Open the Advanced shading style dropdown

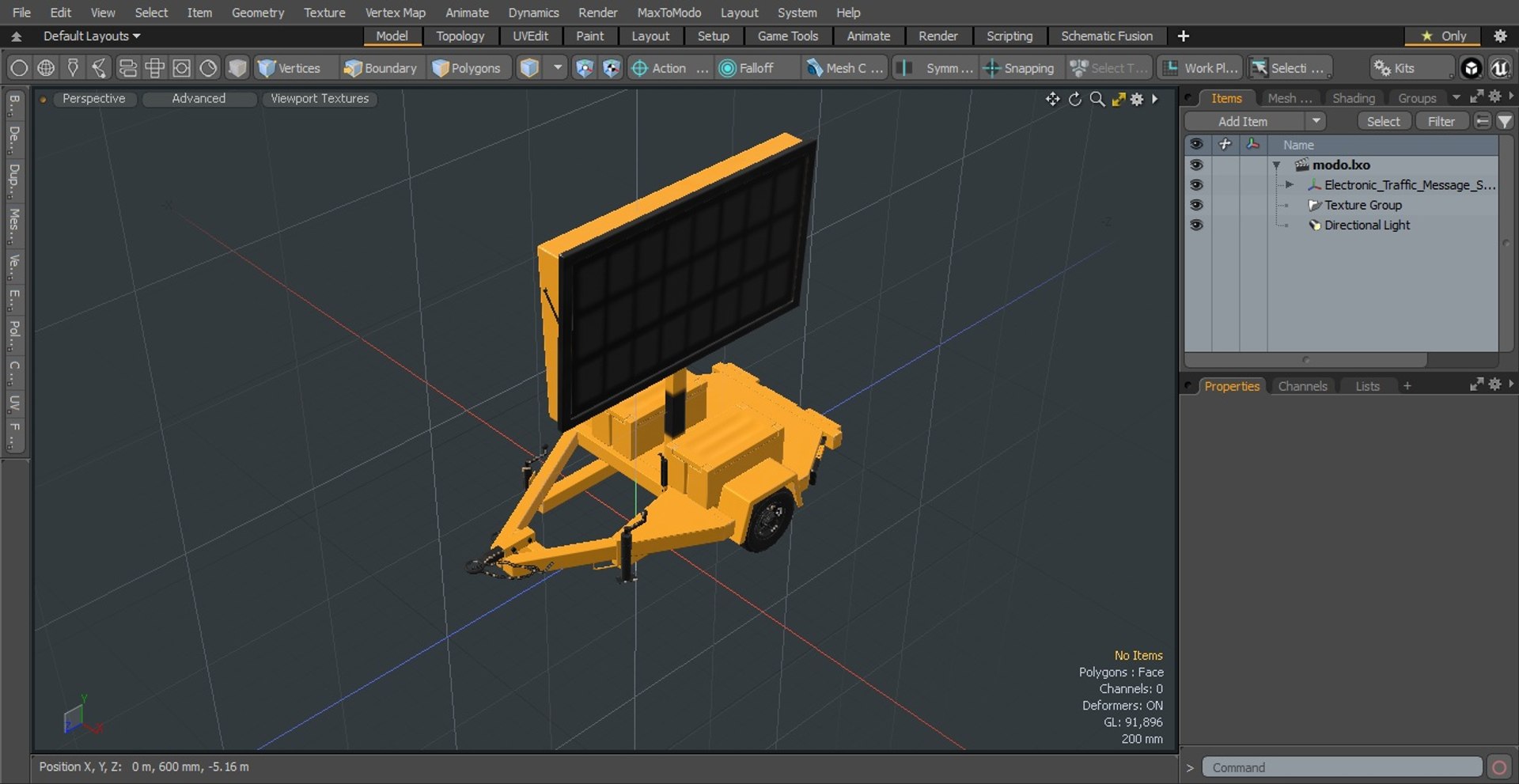coord(199,99)
